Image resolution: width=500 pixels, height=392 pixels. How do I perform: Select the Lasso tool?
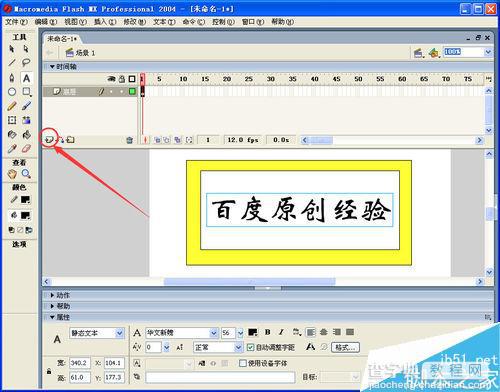pos(26,63)
